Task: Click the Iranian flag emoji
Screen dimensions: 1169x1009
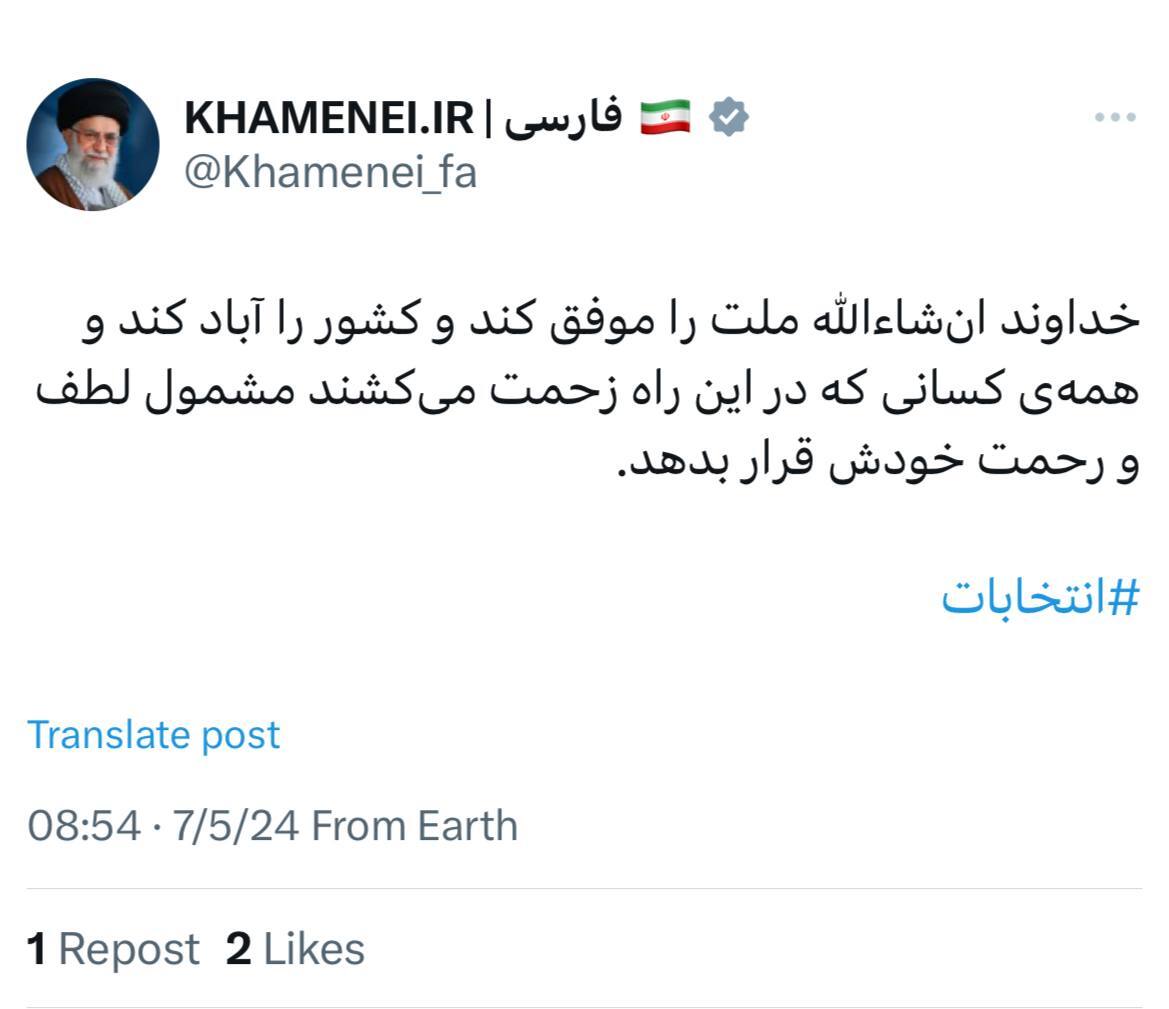Action: tap(664, 115)
